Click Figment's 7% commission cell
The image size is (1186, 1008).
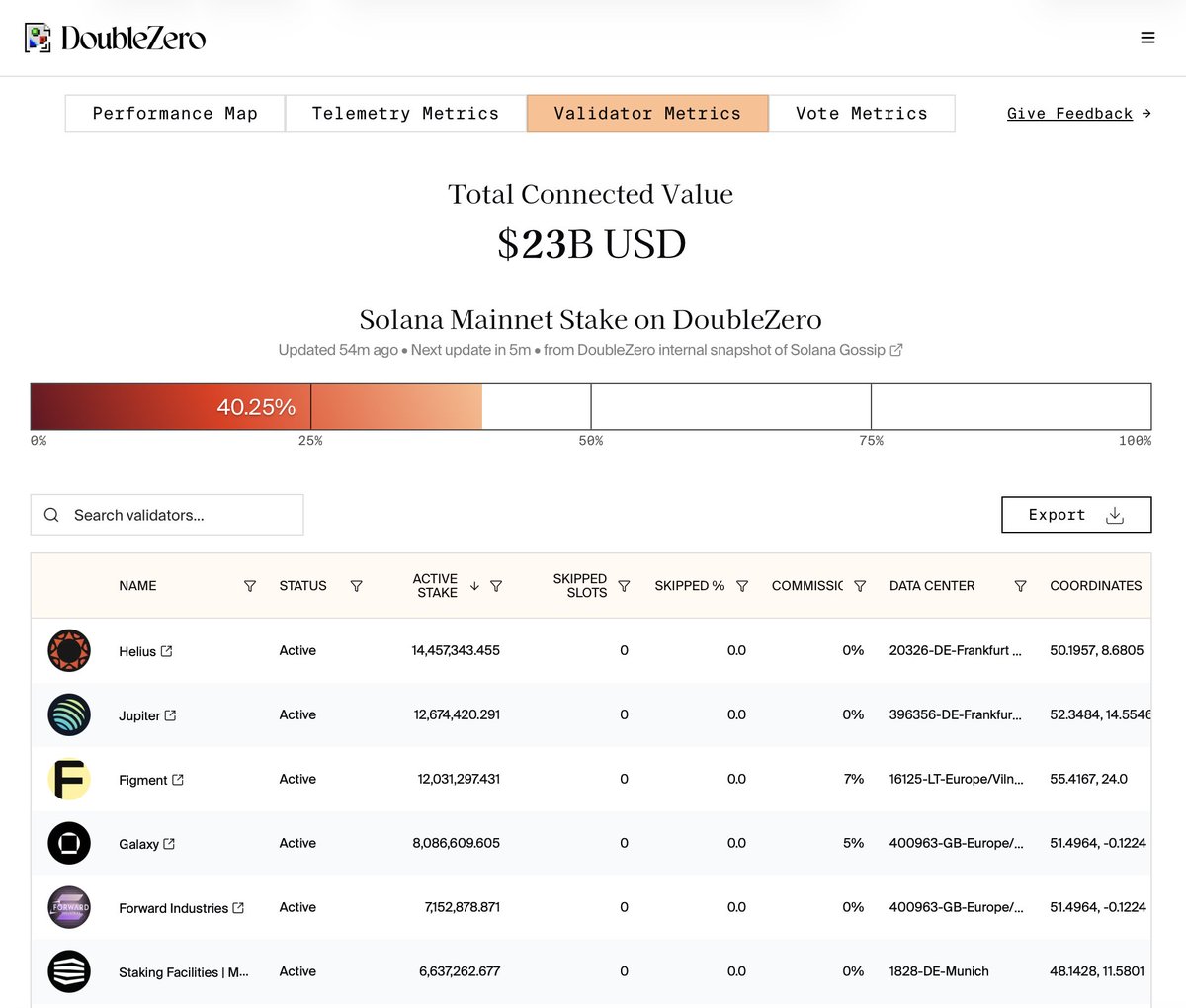(854, 779)
